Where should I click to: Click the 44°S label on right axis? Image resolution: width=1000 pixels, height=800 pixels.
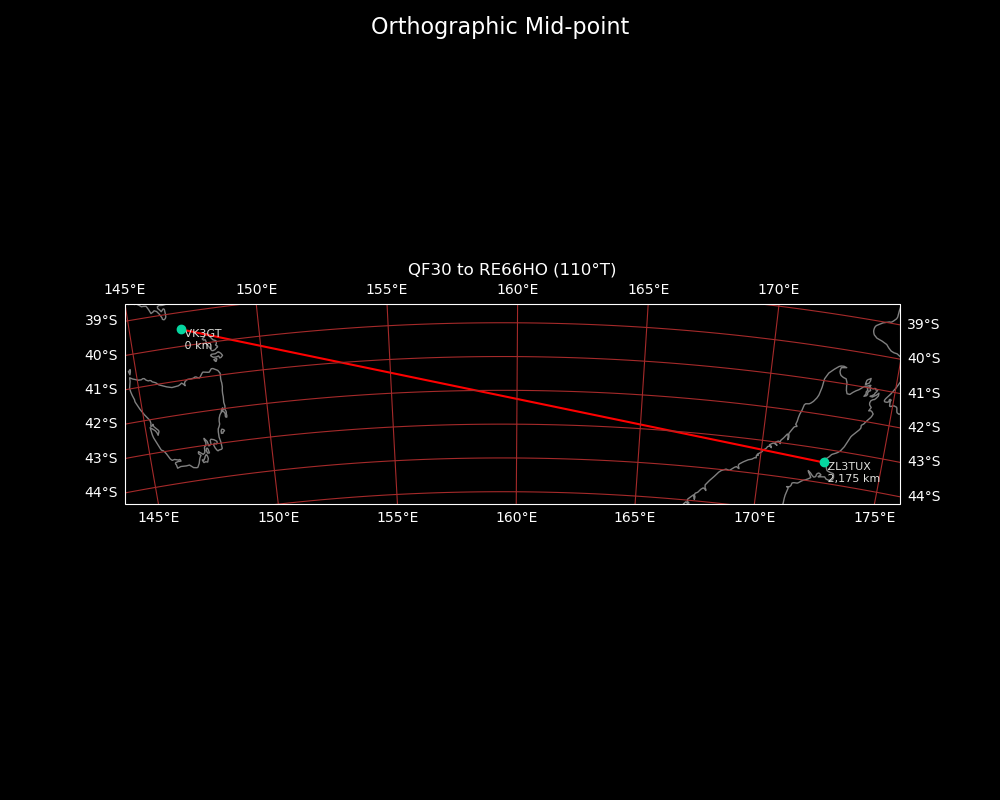coord(923,497)
